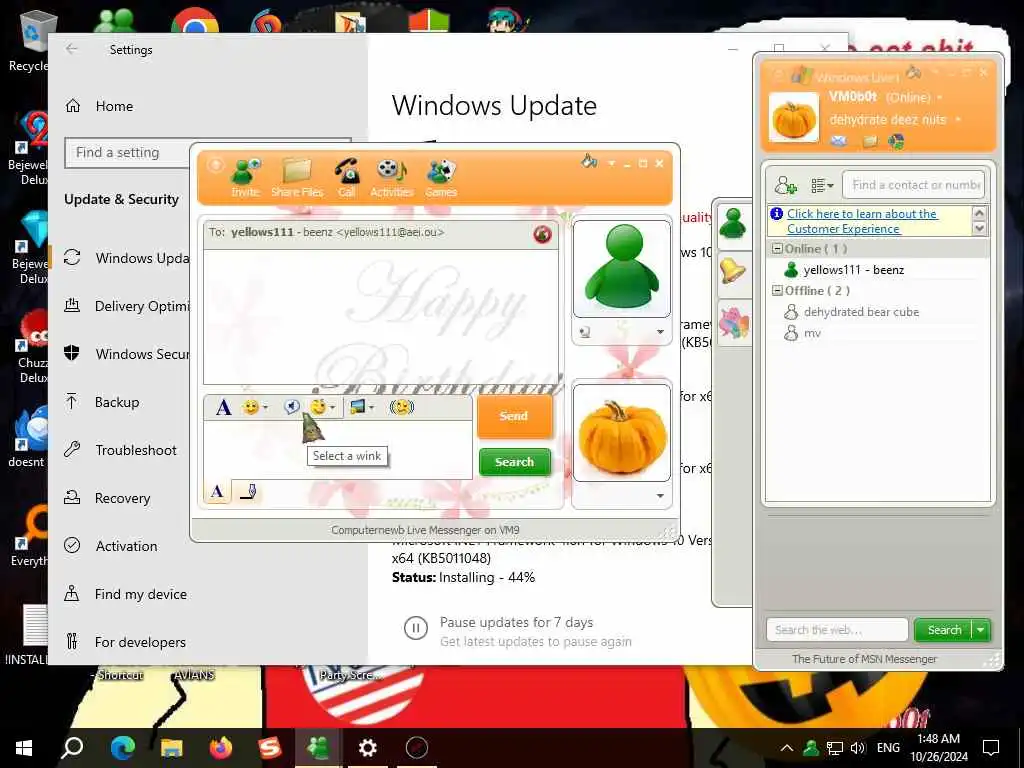Click the voice clip speech bubble icon

click(292, 407)
